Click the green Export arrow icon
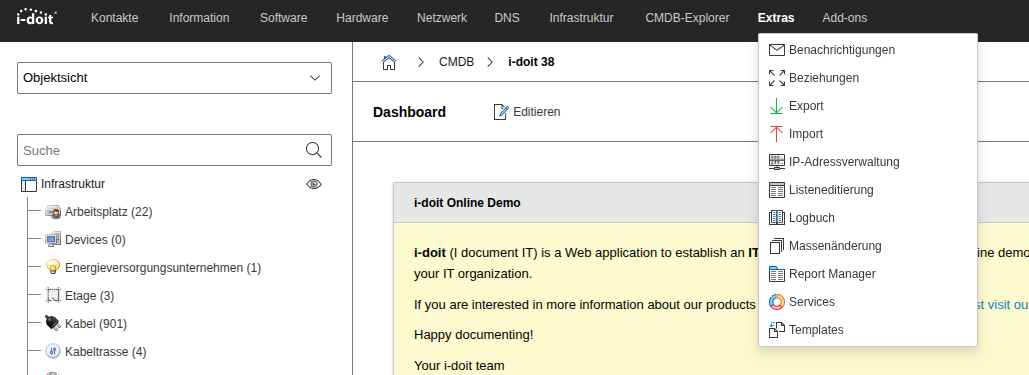 (x=777, y=106)
